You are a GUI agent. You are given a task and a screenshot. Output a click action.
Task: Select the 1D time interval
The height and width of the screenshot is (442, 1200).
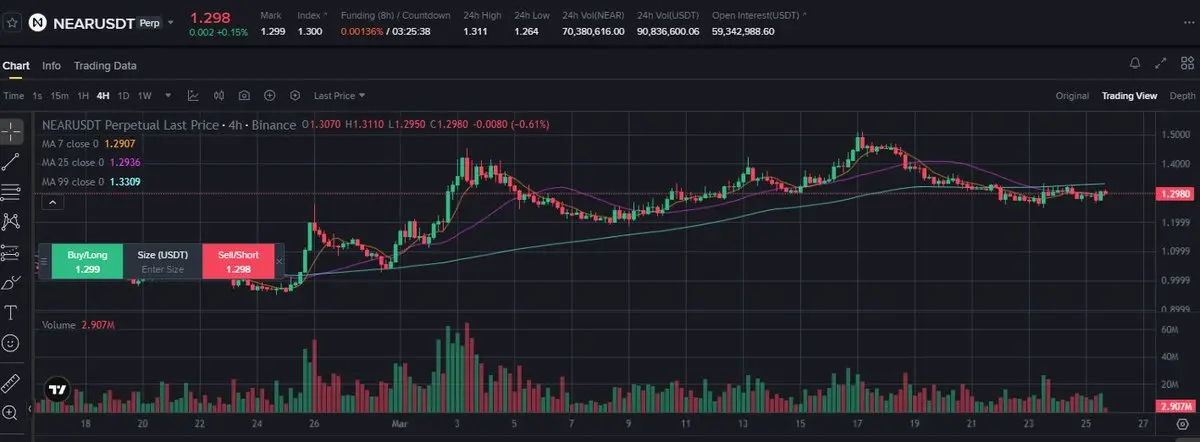coord(124,96)
